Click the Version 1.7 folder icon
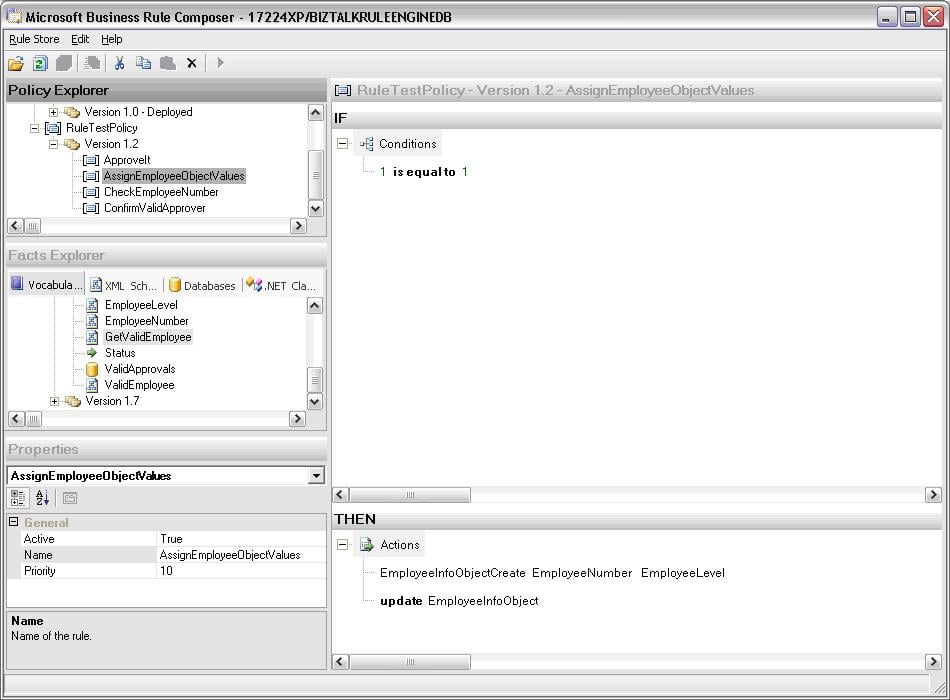This screenshot has height=700, width=950. pyautogui.click(x=73, y=401)
